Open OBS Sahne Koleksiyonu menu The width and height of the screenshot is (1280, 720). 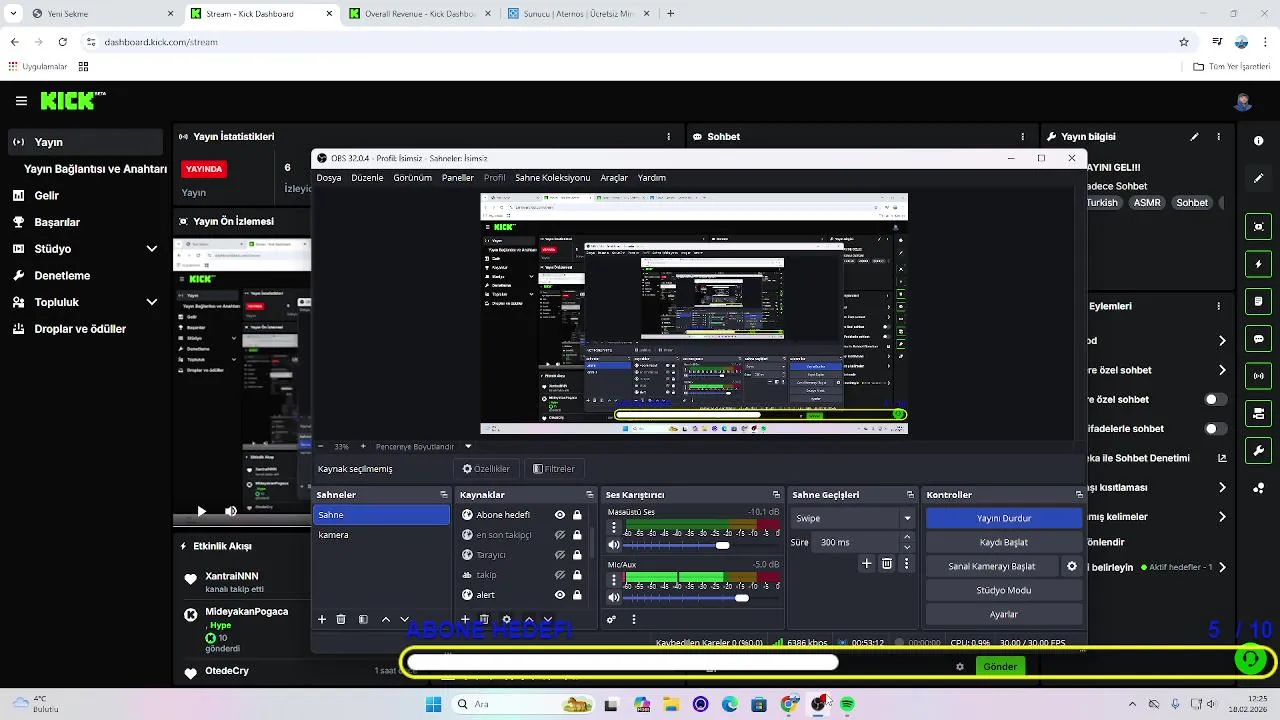(x=552, y=178)
